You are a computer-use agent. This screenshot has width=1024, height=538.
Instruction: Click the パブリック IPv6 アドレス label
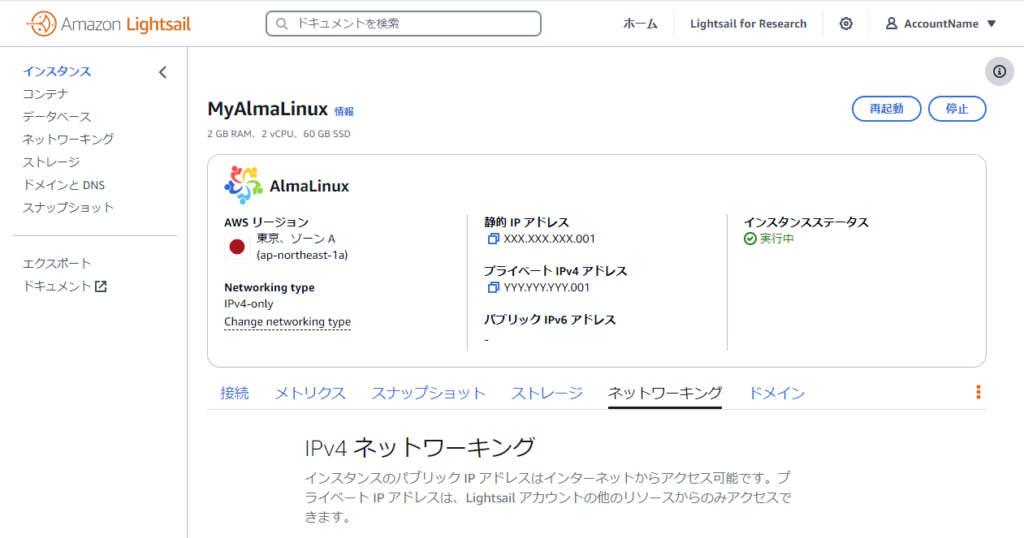point(550,320)
